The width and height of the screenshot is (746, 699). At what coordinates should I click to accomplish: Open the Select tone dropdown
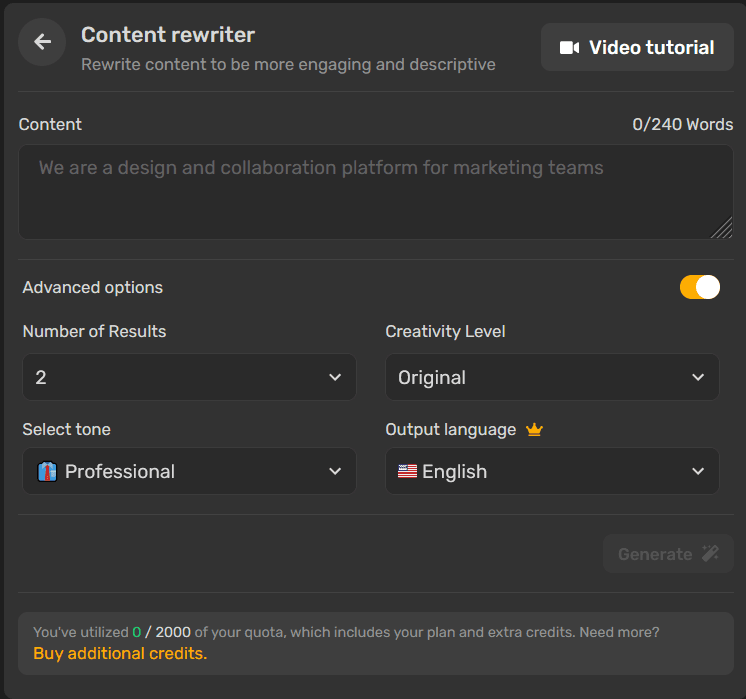pyautogui.click(x=189, y=471)
